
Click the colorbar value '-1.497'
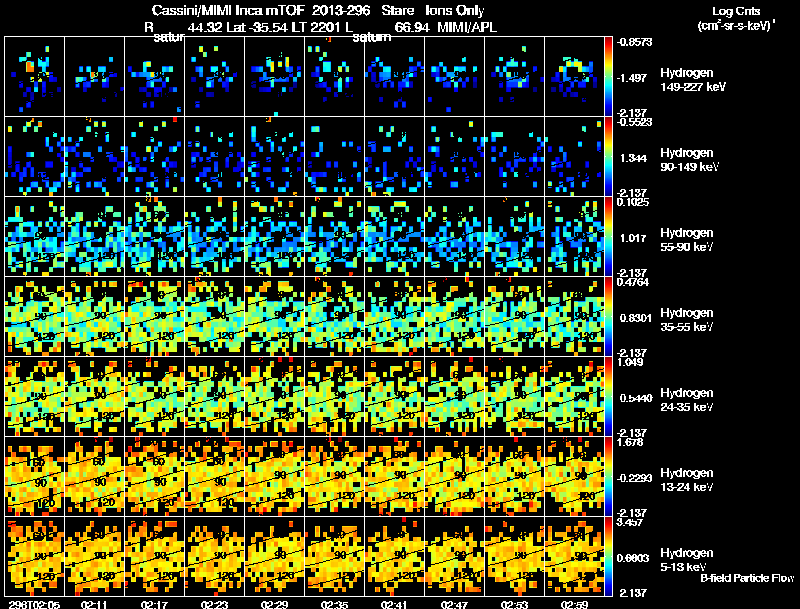tap(633, 78)
